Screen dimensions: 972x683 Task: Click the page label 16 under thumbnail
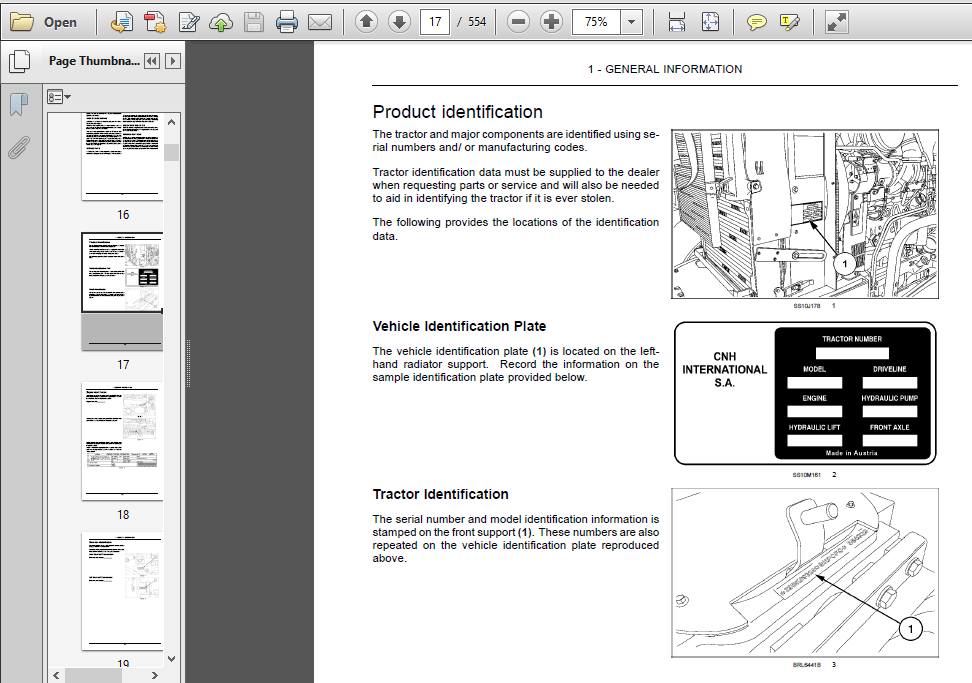[123, 214]
